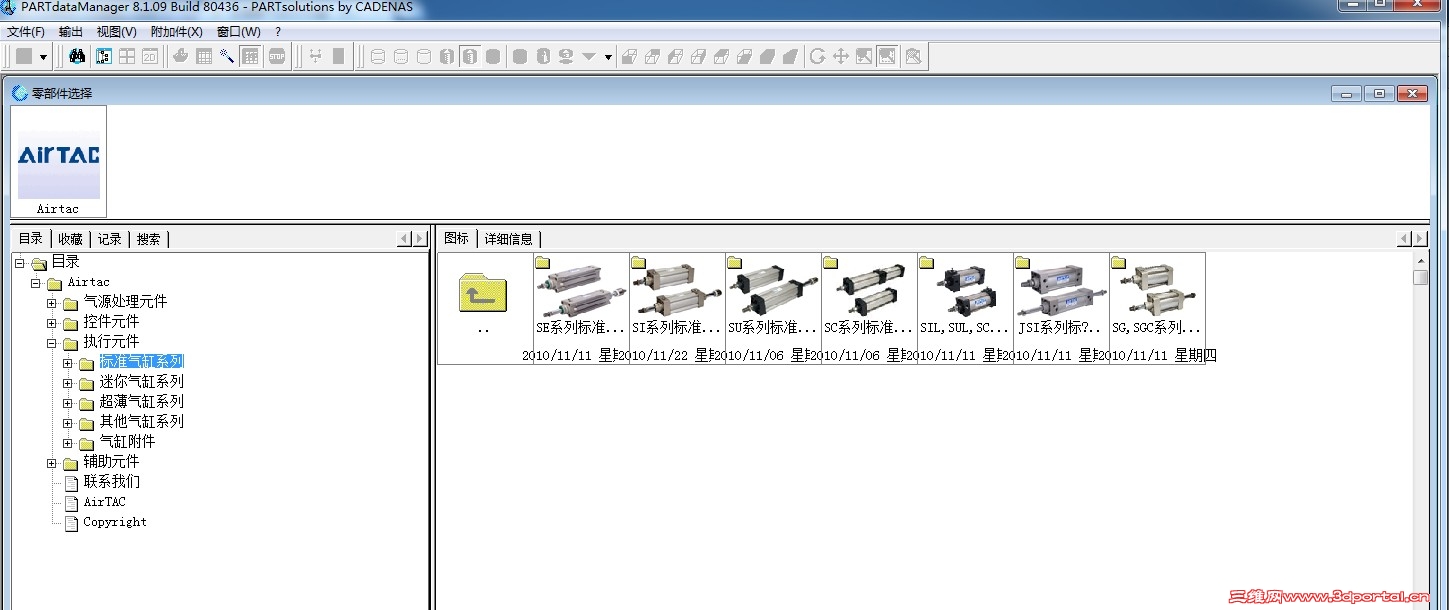Open the 附加件(X) menu
Viewport: 1449px width, 610px height.
click(176, 32)
